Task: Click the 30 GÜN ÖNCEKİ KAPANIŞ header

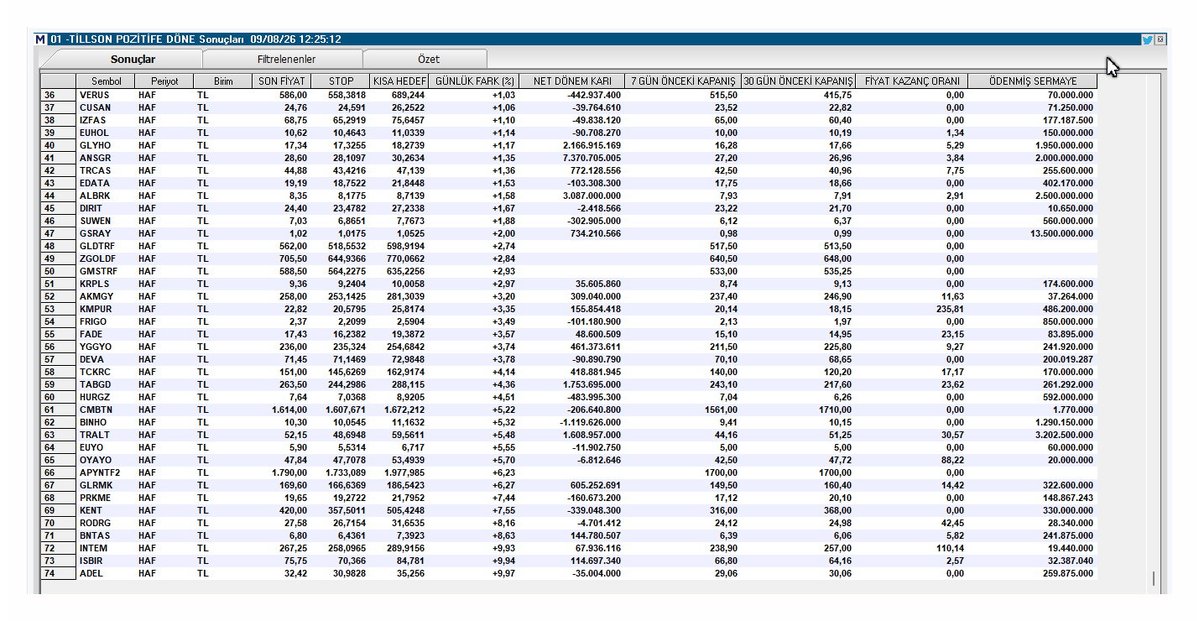Action: pyautogui.click(x=798, y=81)
